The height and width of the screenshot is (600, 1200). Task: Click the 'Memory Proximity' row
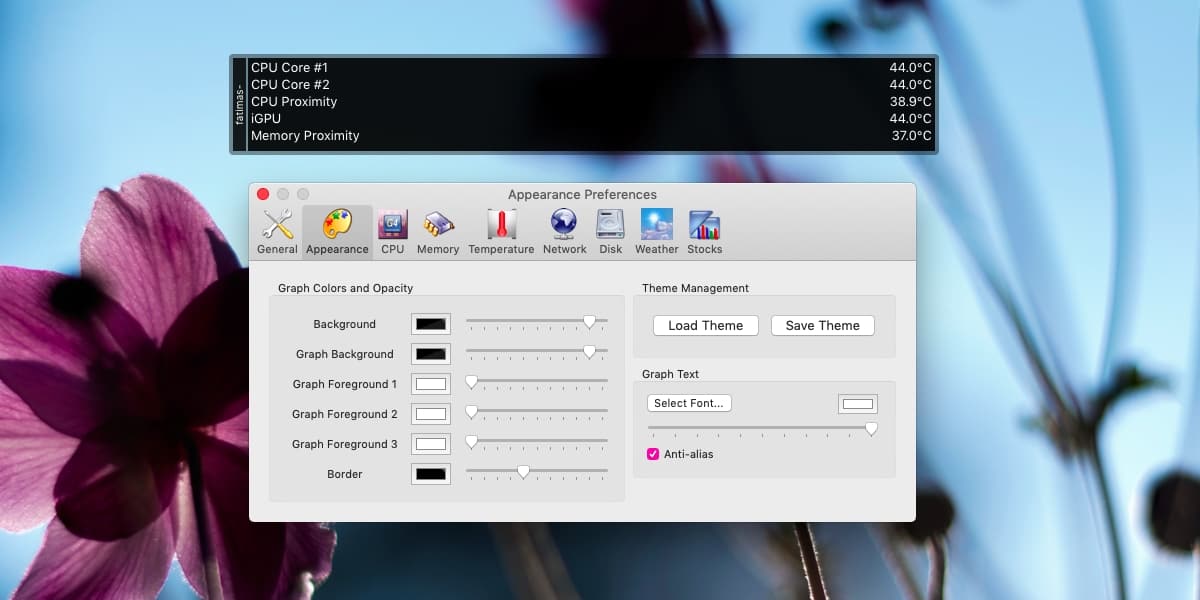(591, 136)
